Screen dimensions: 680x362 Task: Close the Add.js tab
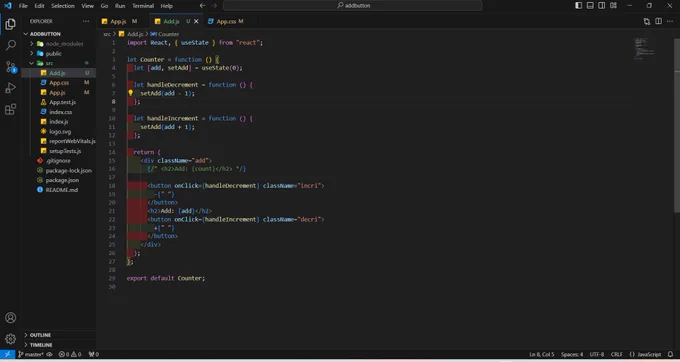196,21
